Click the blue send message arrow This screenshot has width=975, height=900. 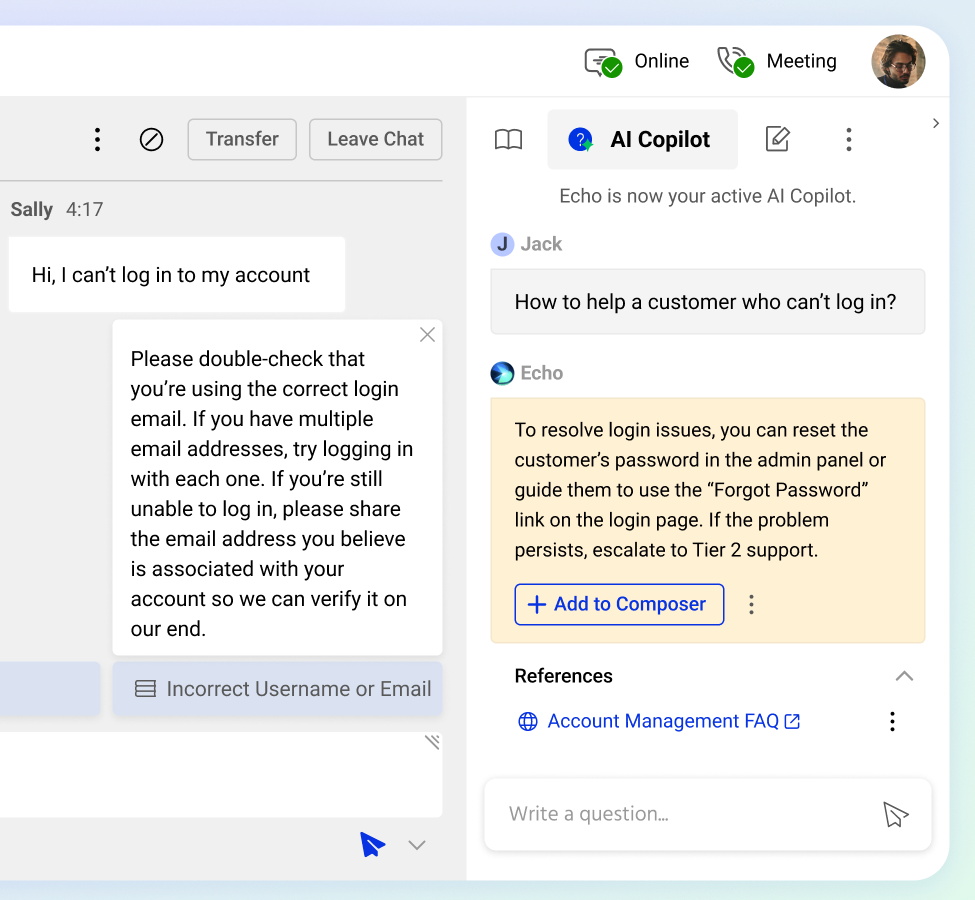coord(372,845)
